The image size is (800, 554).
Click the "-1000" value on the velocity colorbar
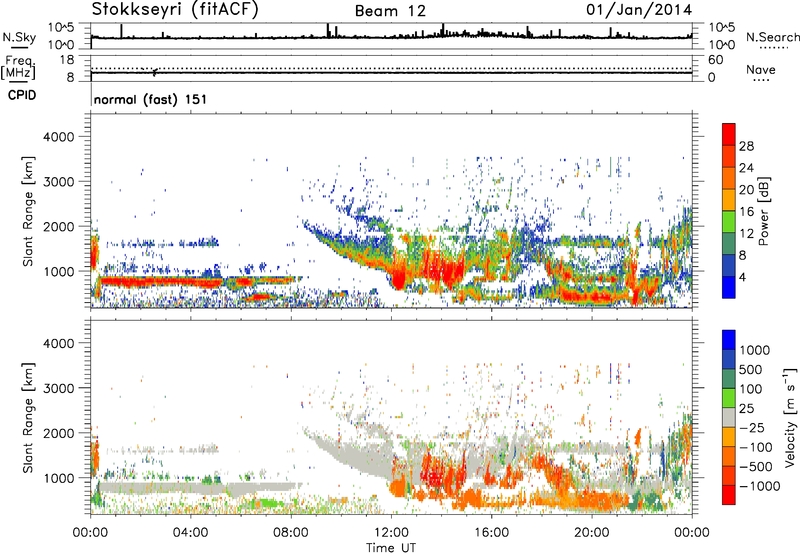click(760, 486)
